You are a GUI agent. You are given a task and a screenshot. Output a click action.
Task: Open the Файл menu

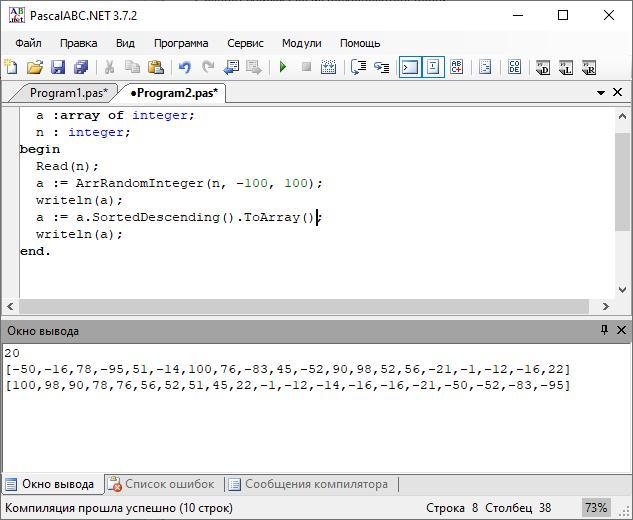point(28,43)
